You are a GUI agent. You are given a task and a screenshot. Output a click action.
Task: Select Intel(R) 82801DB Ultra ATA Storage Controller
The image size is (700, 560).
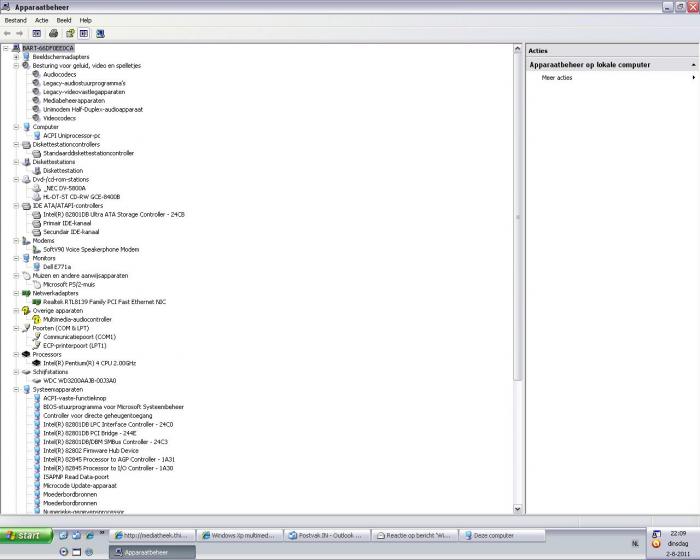tap(114, 214)
